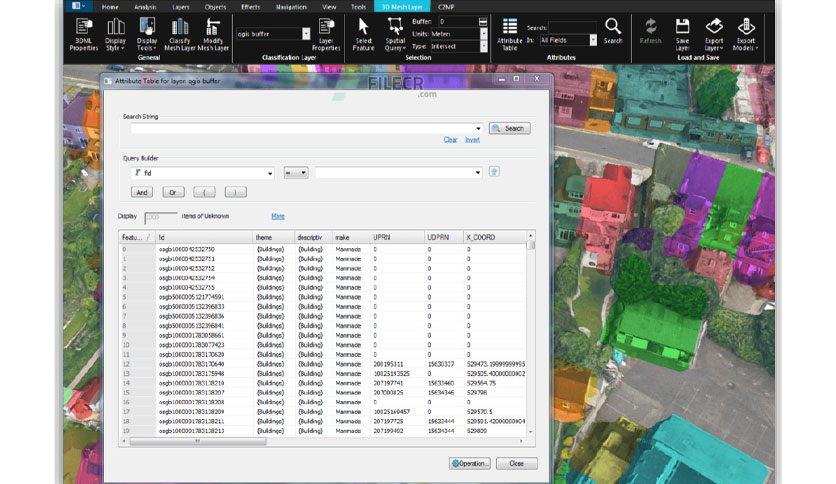The height and width of the screenshot is (484, 836).
Task: Click the open parenthesis button
Action: point(204,192)
